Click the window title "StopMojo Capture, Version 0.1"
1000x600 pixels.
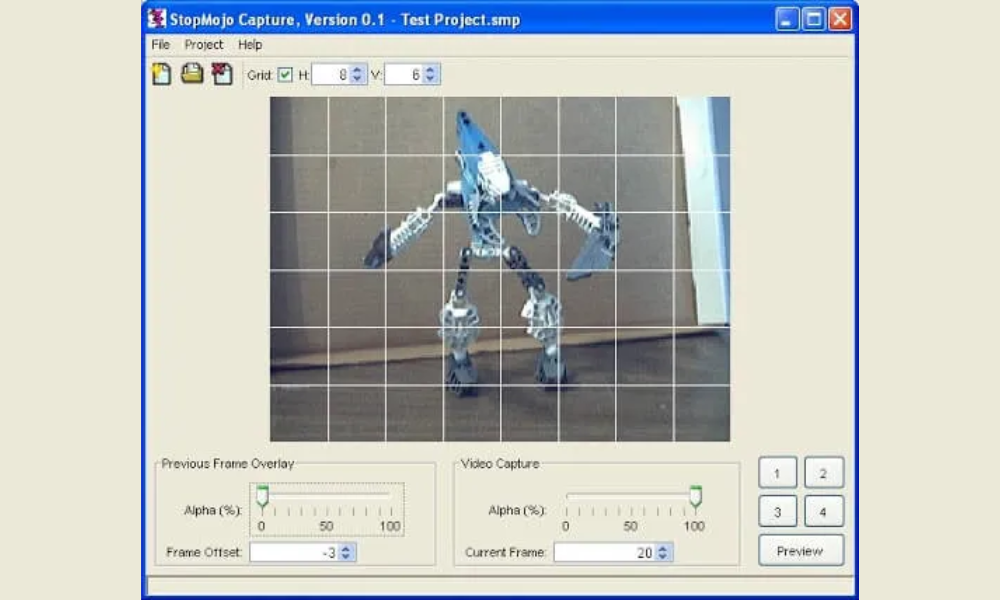pos(277,20)
